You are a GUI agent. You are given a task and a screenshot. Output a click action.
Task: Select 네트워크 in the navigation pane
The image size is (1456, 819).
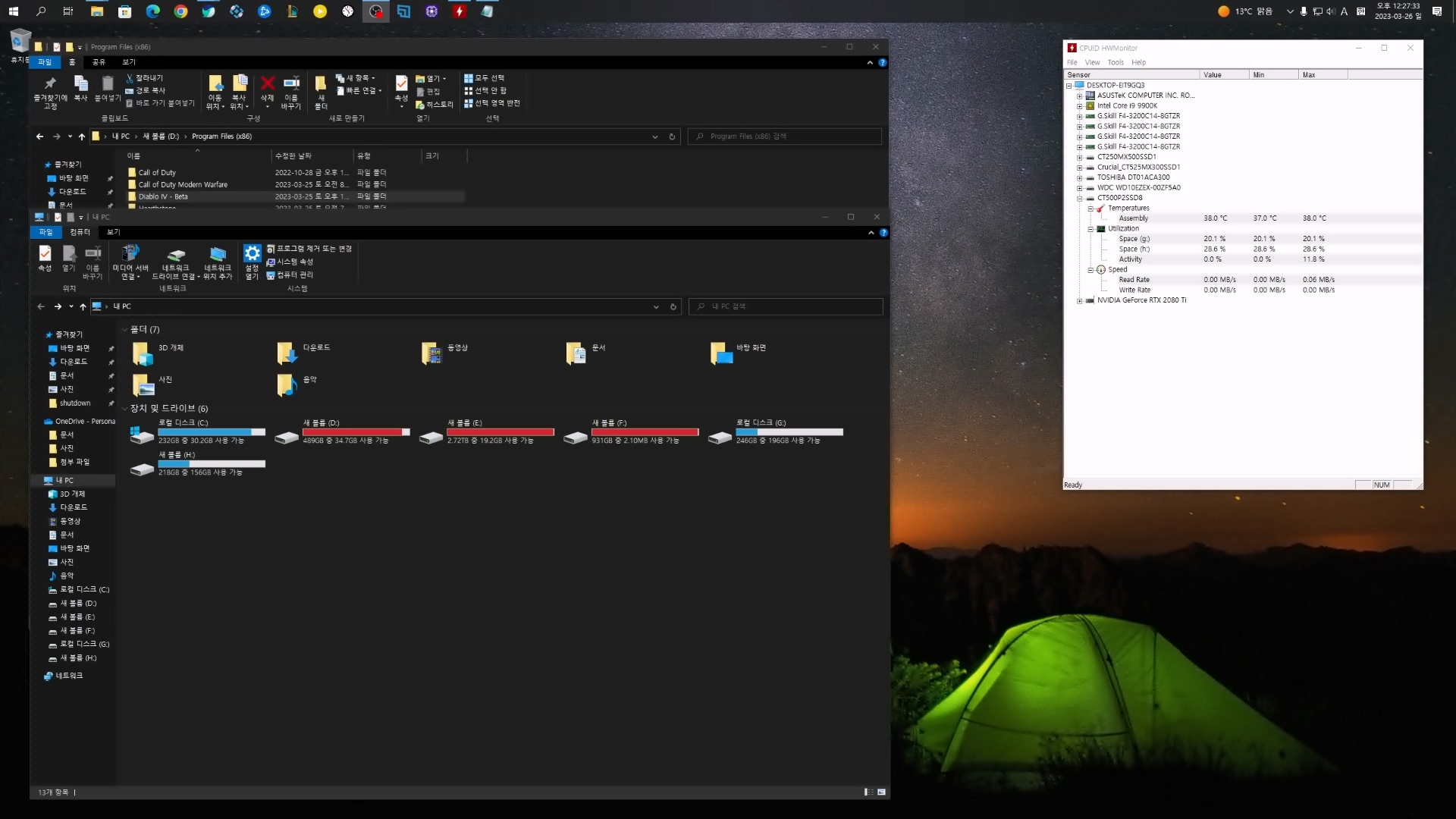pos(69,676)
